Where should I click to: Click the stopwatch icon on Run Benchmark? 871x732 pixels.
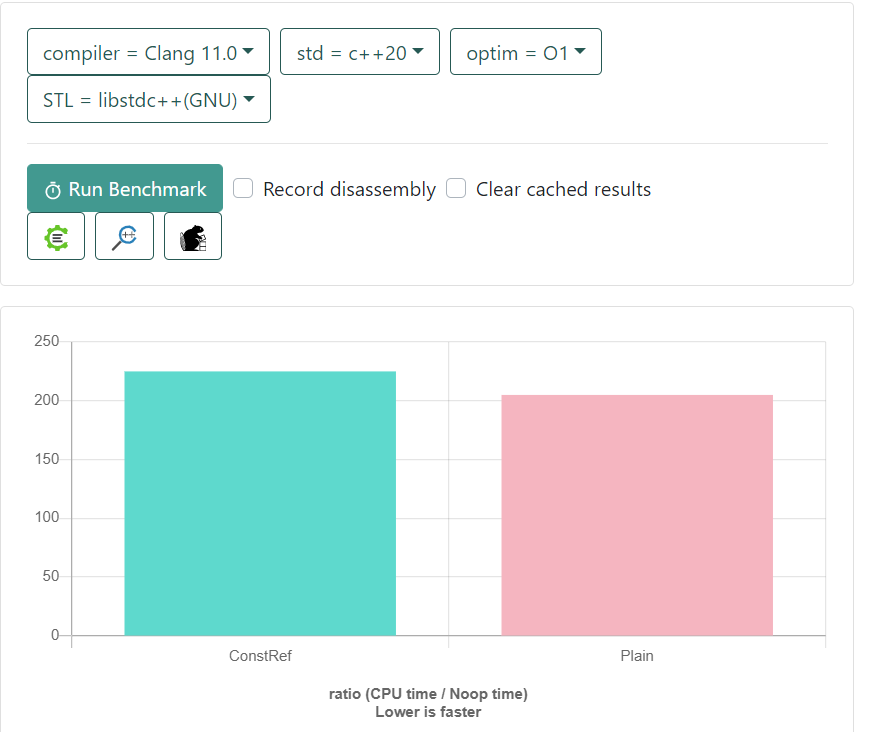point(53,190)
